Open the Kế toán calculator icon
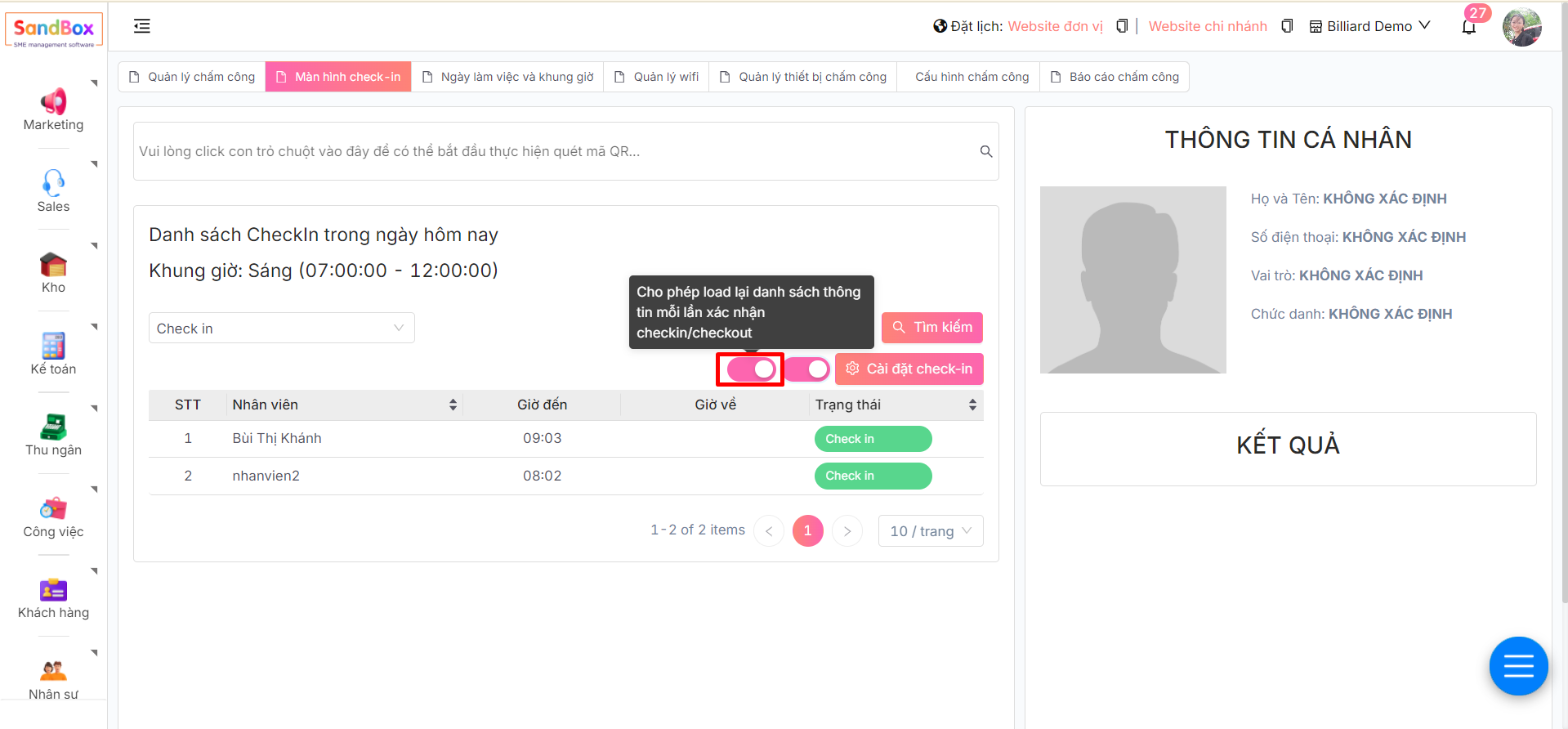1568x729 pixels. [53, 346]
